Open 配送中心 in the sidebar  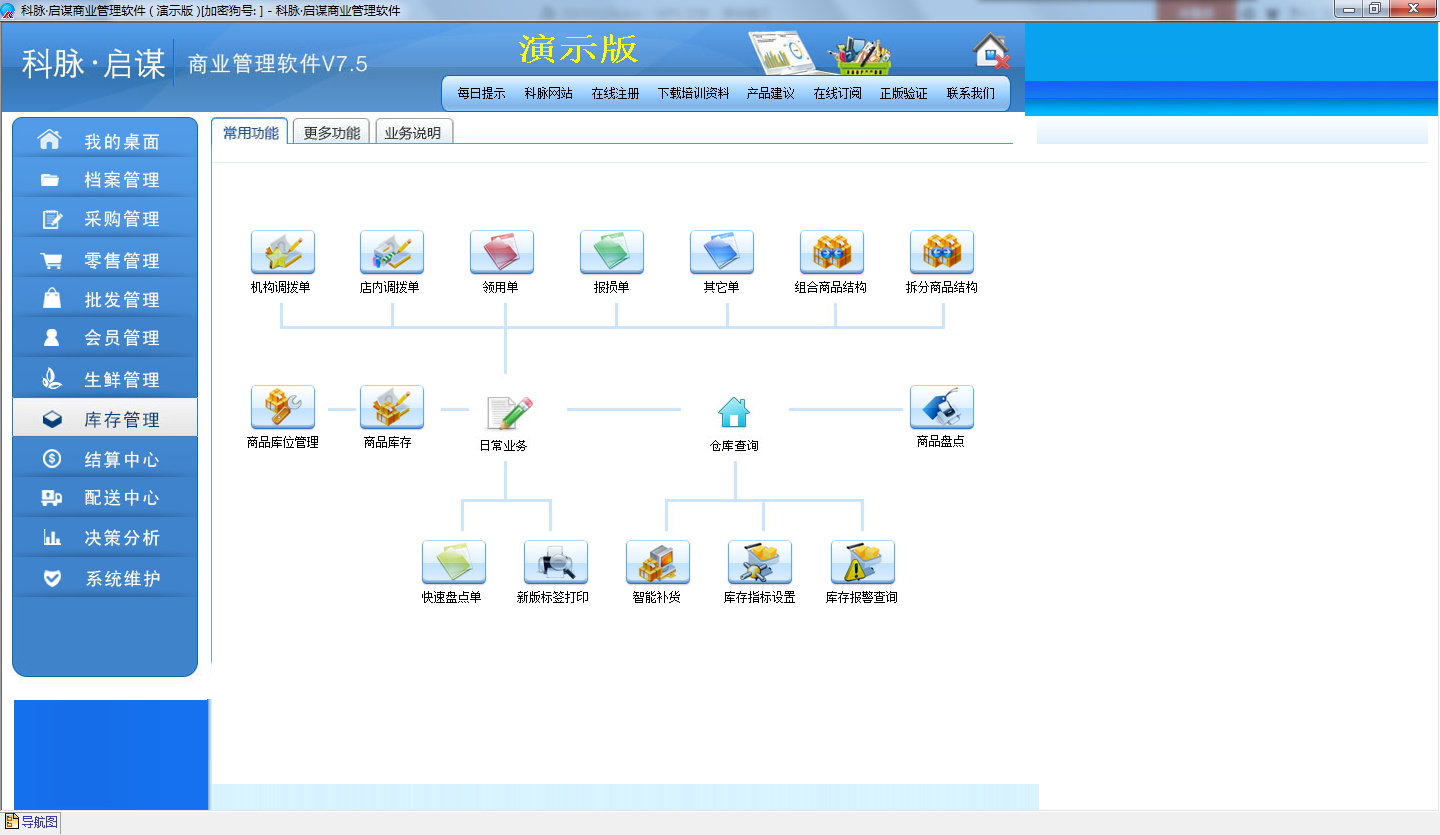coord(105,498)
